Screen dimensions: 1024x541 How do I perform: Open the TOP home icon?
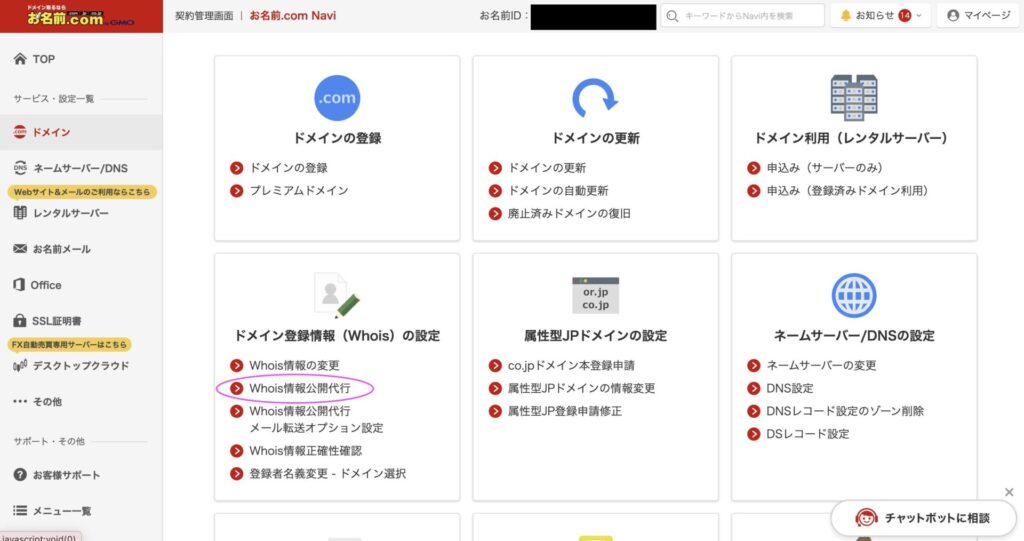coord(20,59)
